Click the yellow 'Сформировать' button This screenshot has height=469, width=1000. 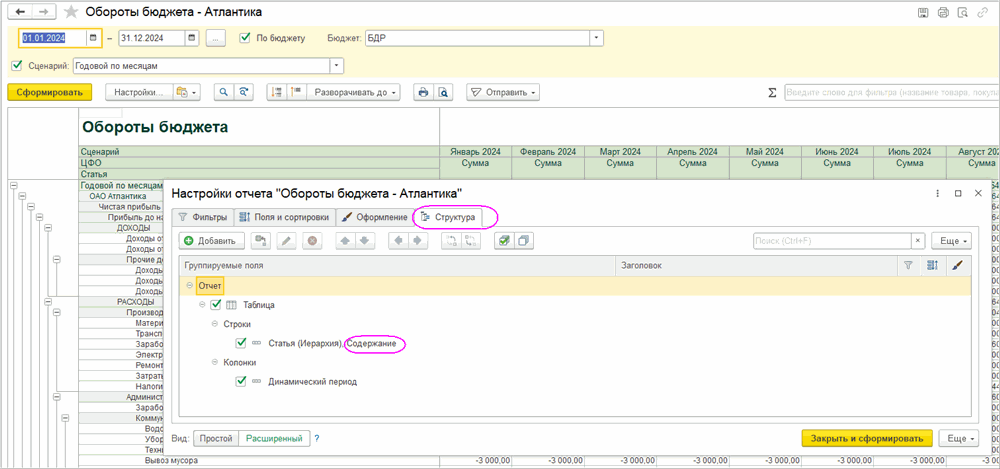(49, 92)
